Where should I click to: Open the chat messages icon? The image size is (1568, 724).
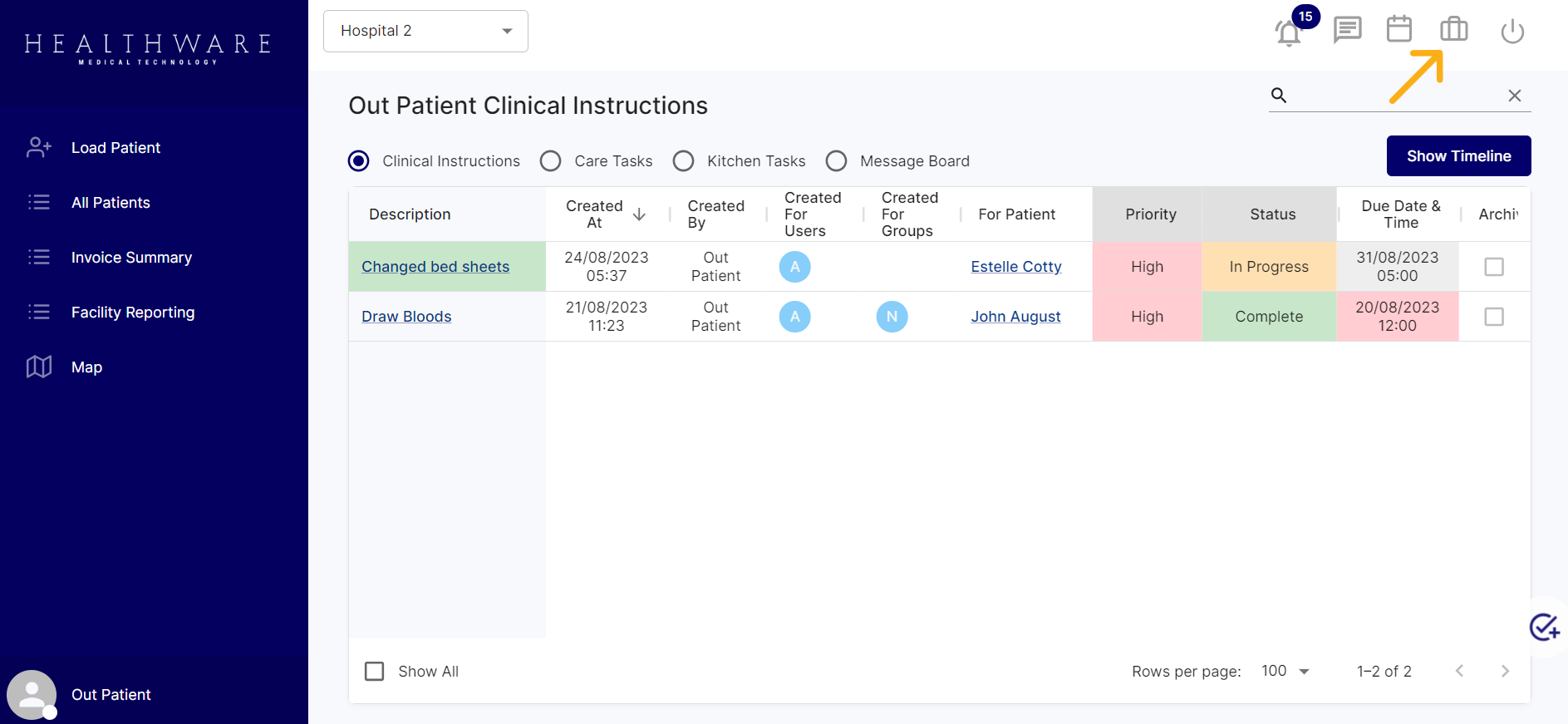point(1347,30)
